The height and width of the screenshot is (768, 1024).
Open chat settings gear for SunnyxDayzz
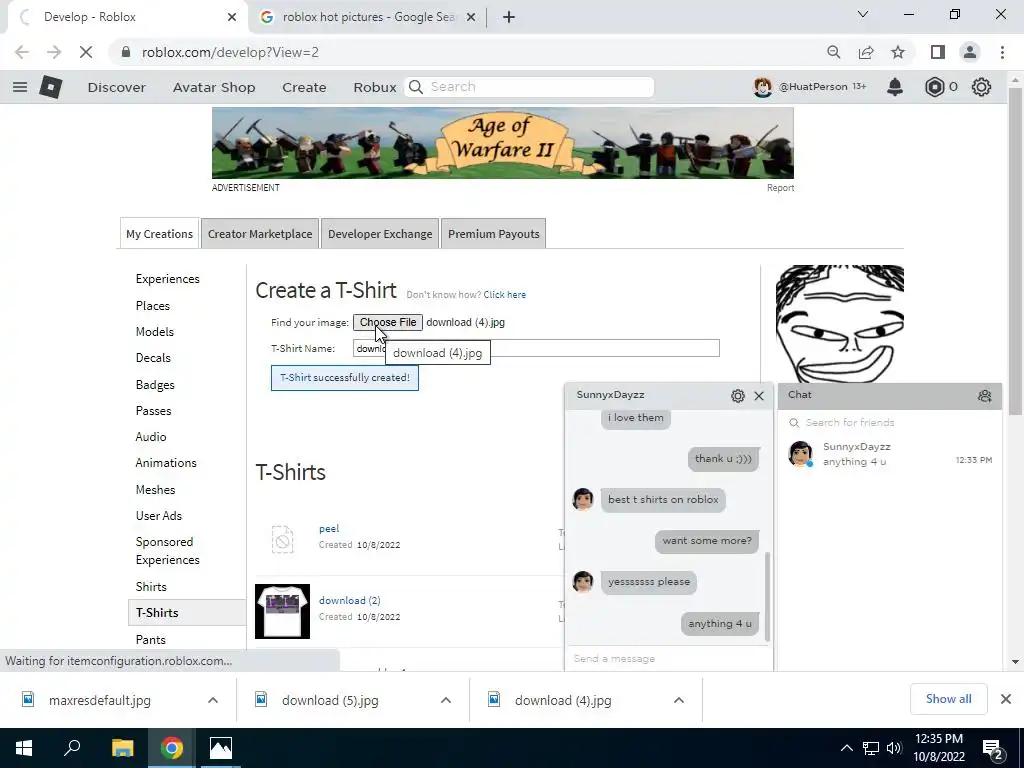tap(738, 396)
